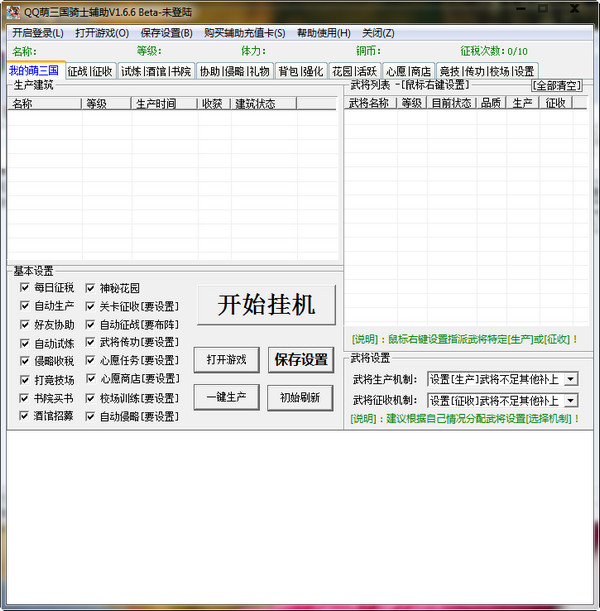Open the 购买辅助充值卡(S) menu
This screenshot has height=611, width=600.
point(244,33)
